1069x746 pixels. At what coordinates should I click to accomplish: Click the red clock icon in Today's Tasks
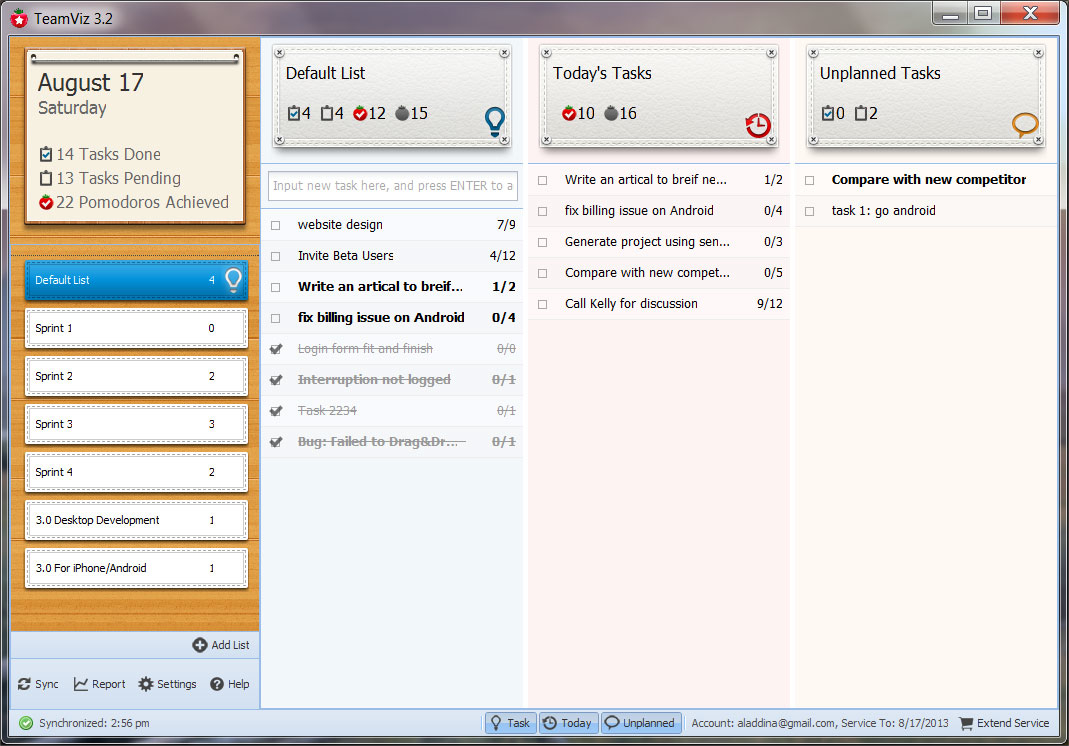(x=758, y=125)
